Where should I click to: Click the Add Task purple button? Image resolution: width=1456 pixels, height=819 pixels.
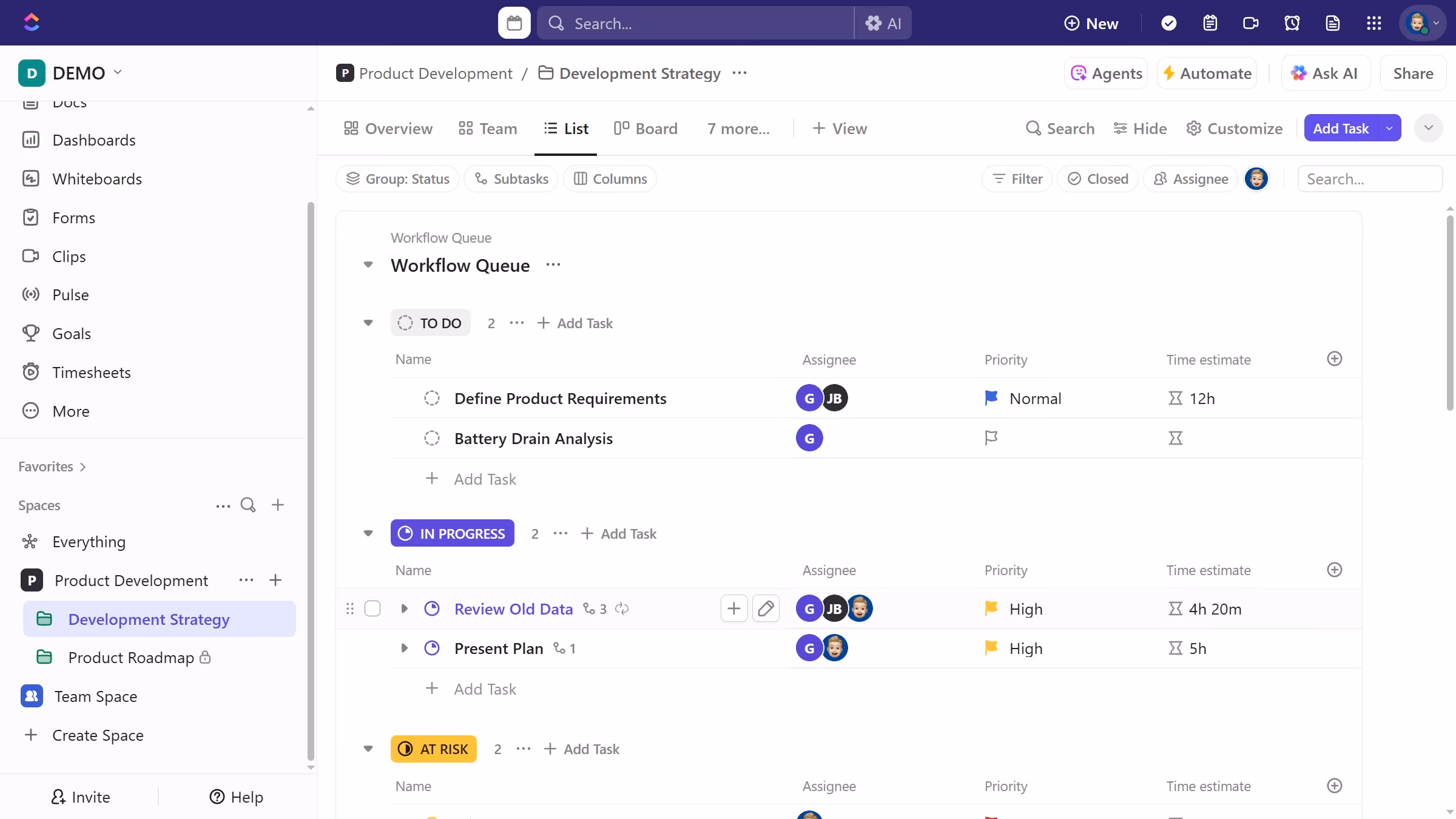1341,128
